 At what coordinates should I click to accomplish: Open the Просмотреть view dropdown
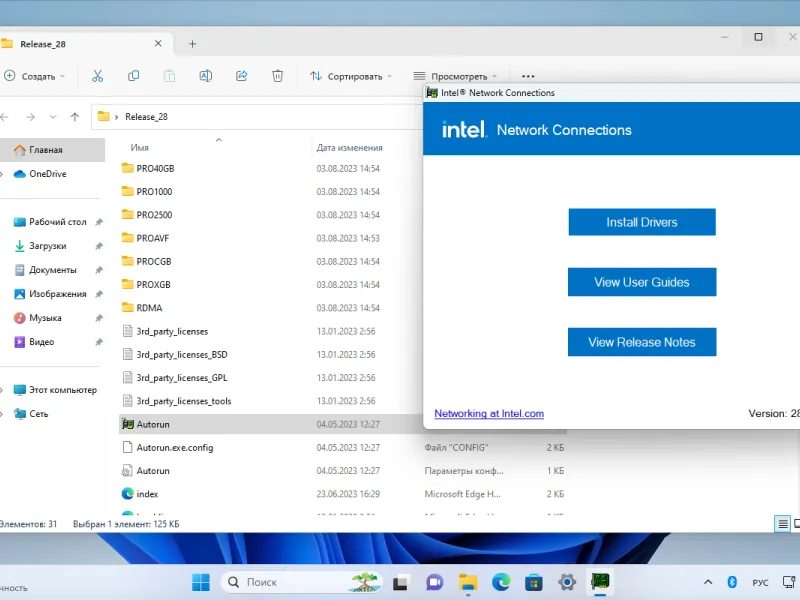pyautogui.click(x=455, y=76)
